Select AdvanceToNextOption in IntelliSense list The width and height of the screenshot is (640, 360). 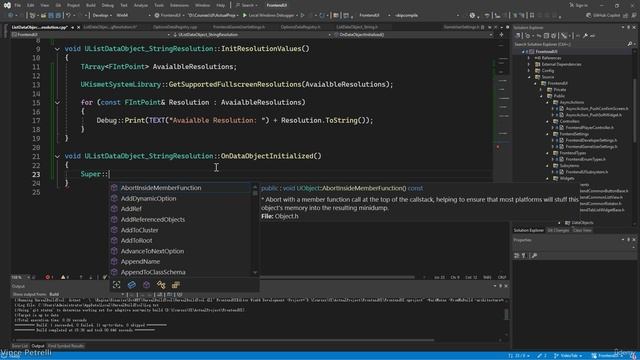click(152, 251)
